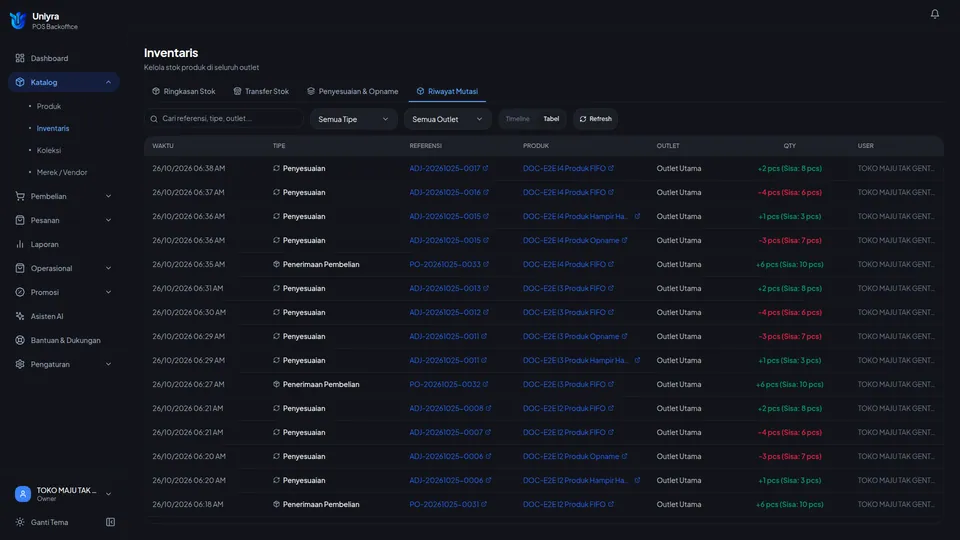Click the external-link icon beside PO-20261025-0031

484,504
